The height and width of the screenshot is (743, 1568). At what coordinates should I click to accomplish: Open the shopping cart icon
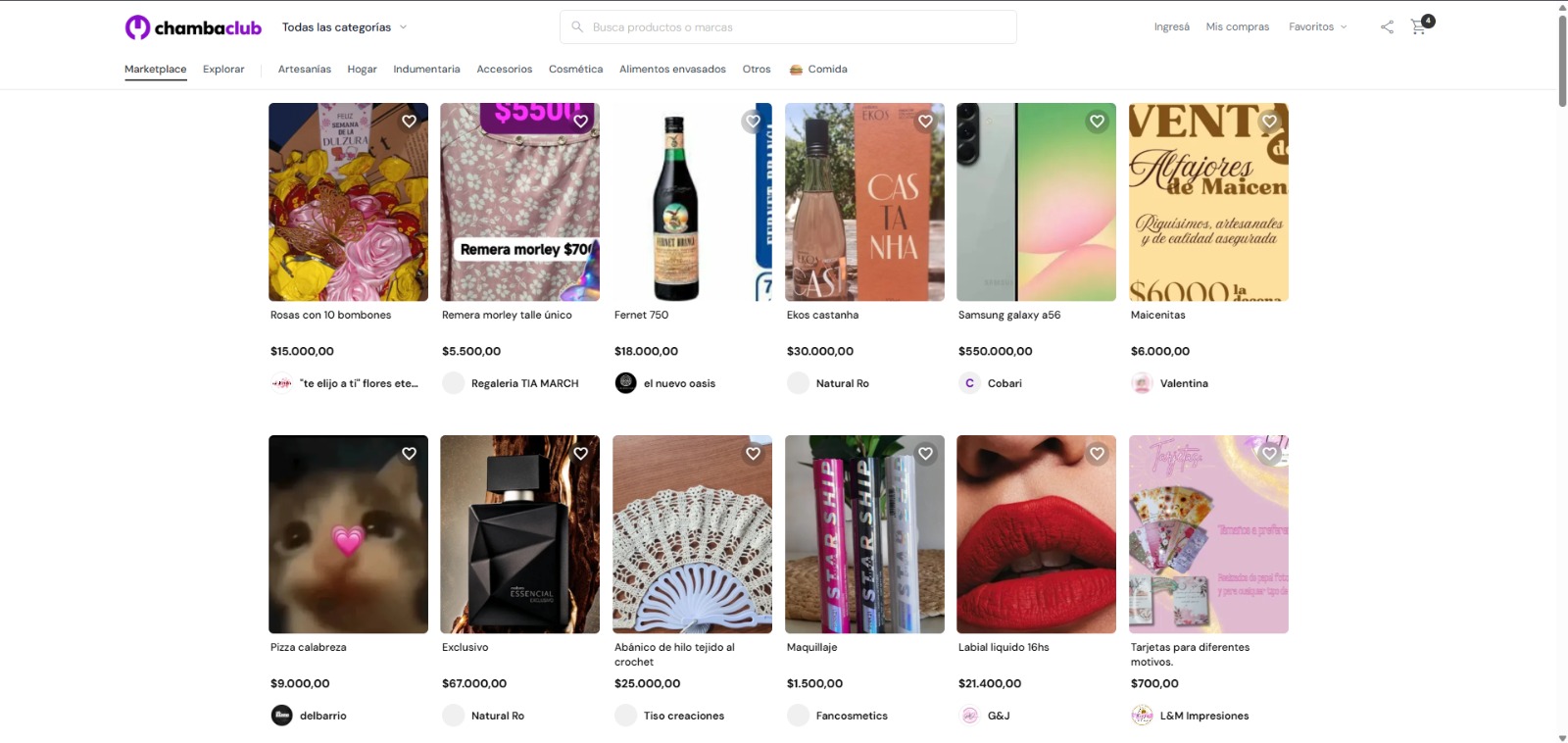point(1418,27)
